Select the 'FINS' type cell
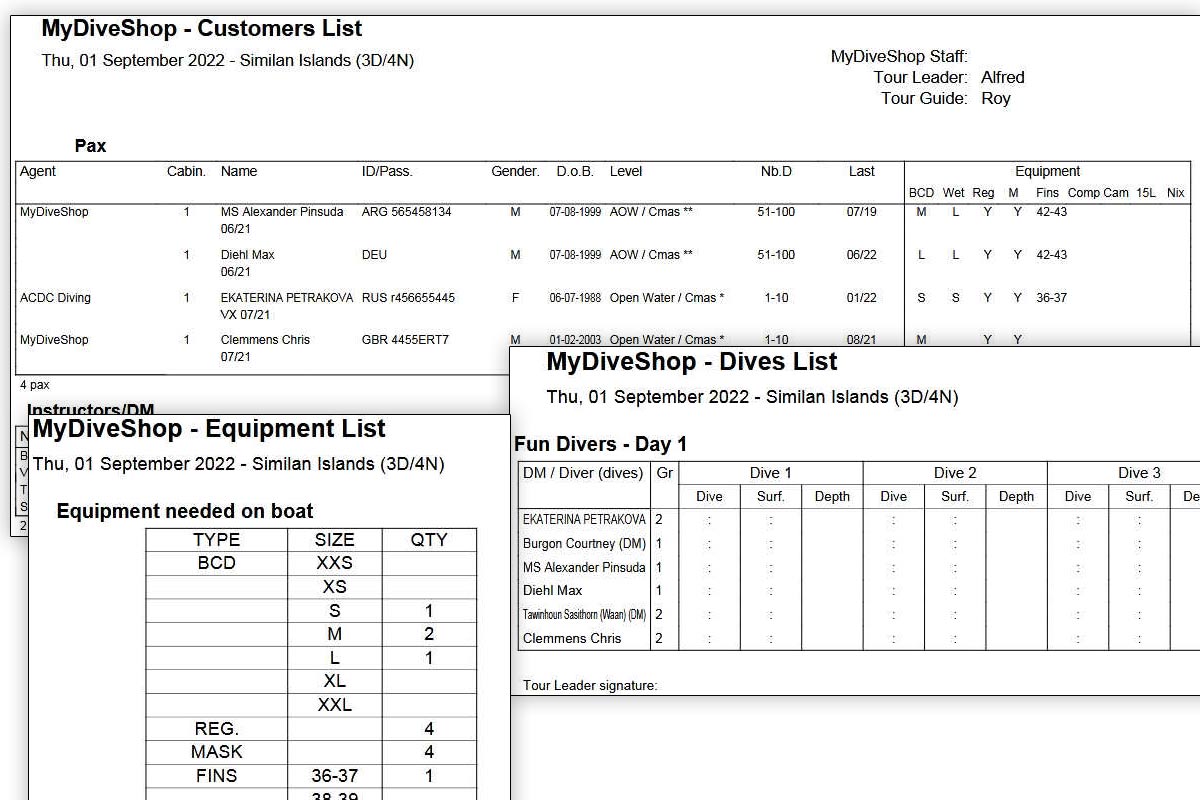 tap(216, 776)
